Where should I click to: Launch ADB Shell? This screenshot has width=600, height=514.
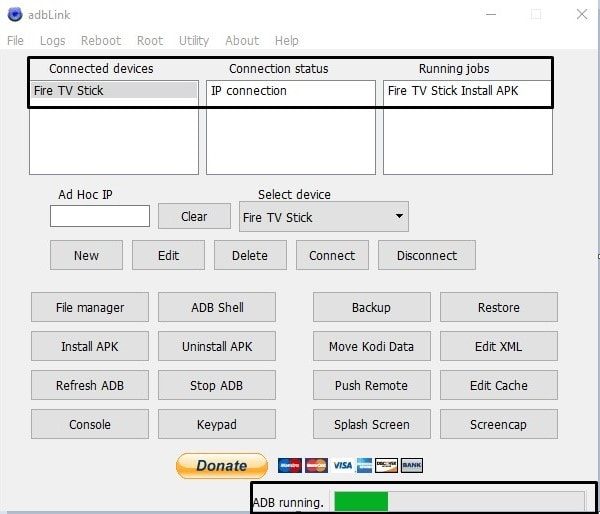coord(217,307)
